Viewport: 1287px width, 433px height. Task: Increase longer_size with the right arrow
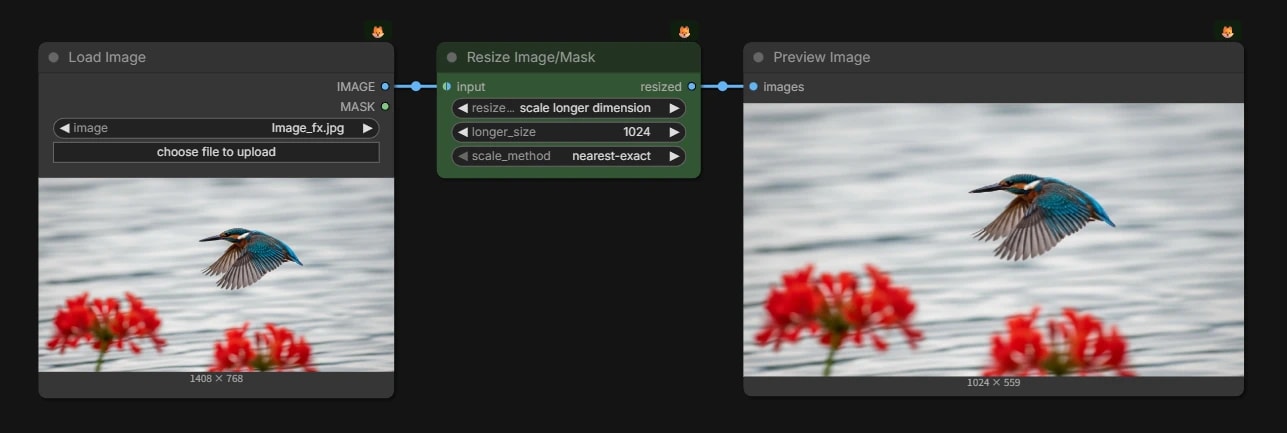pyautogui.click(x=675, y=132)
